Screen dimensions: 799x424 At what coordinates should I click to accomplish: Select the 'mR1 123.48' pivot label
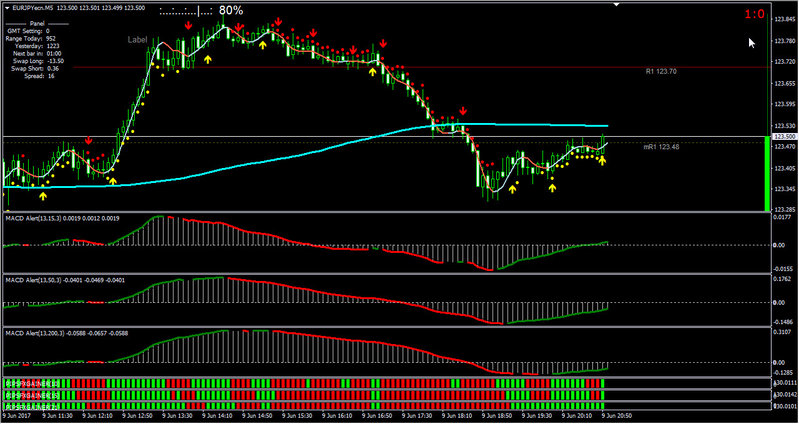[660, 147]
